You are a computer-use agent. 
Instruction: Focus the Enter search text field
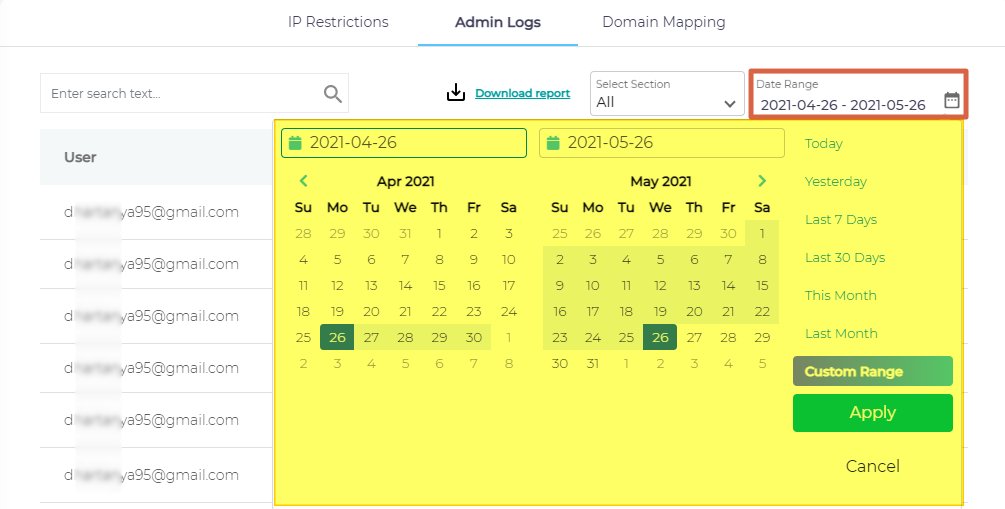tap(180, 93)
